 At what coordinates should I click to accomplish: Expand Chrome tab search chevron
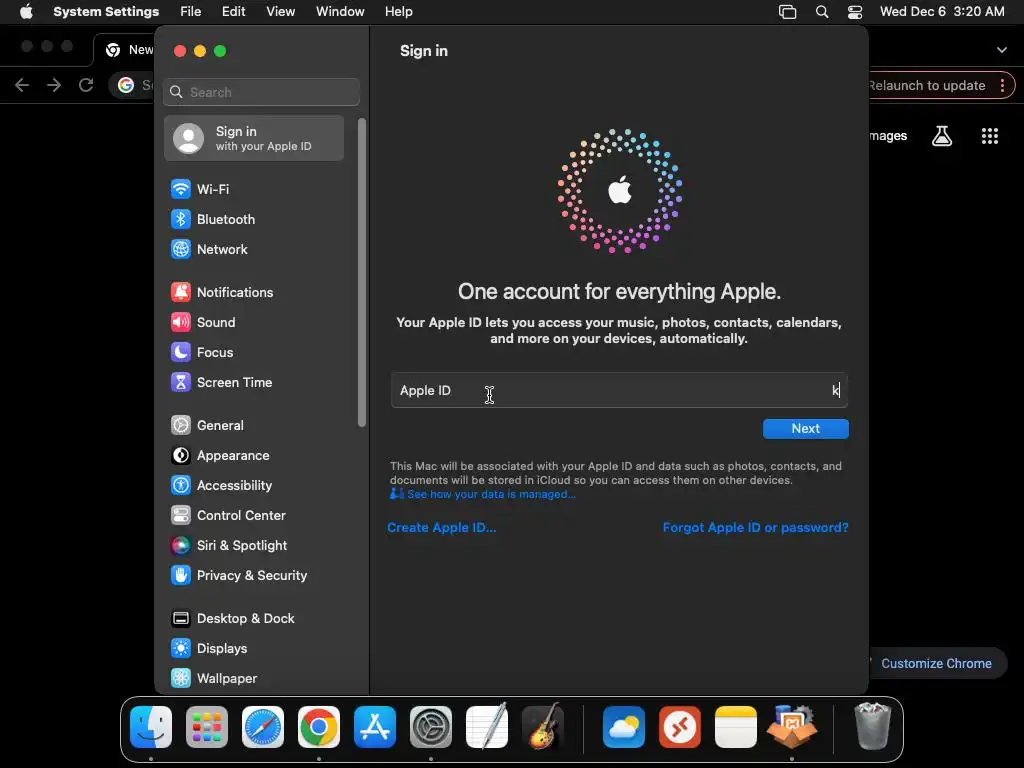point(1002,50)
